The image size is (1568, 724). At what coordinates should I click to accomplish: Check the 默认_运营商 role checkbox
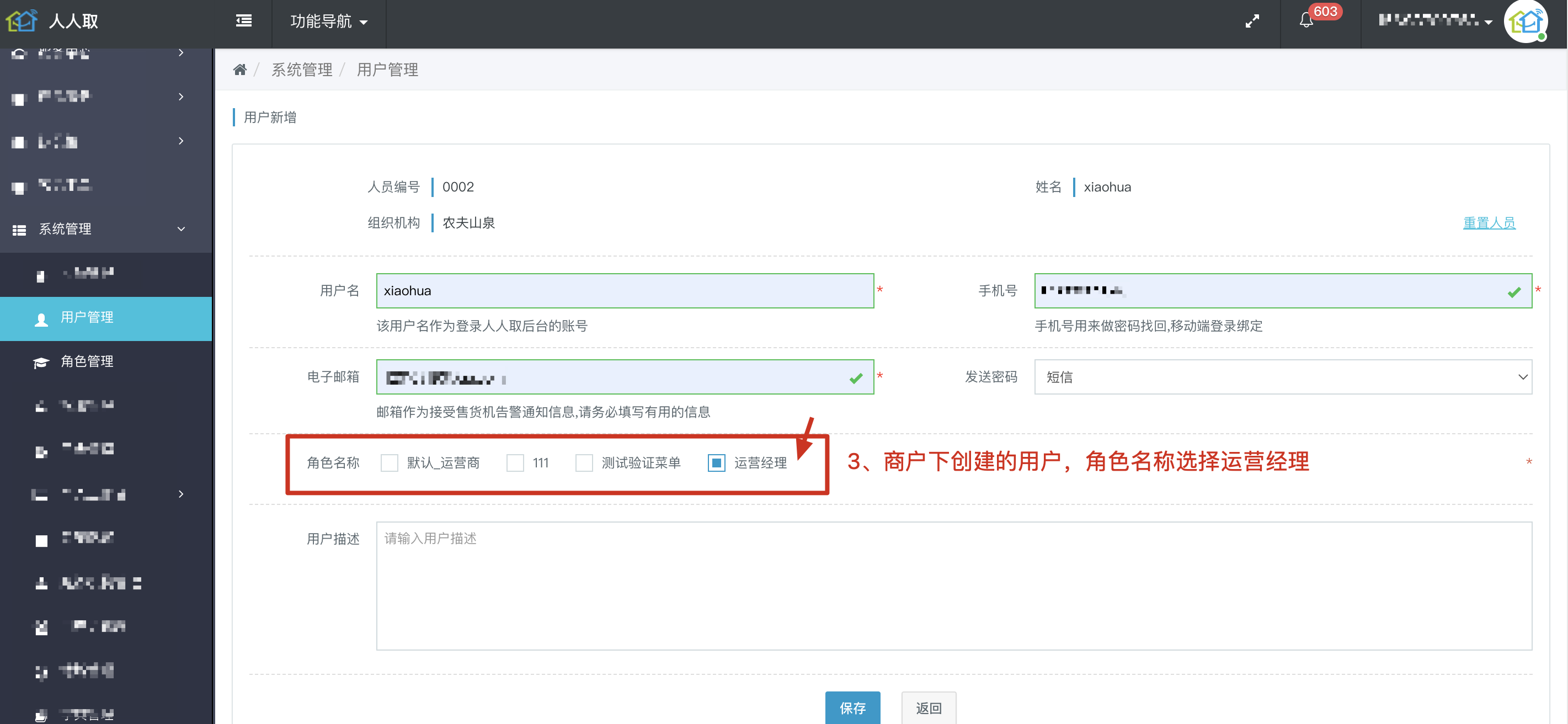(x=389, y=463)
